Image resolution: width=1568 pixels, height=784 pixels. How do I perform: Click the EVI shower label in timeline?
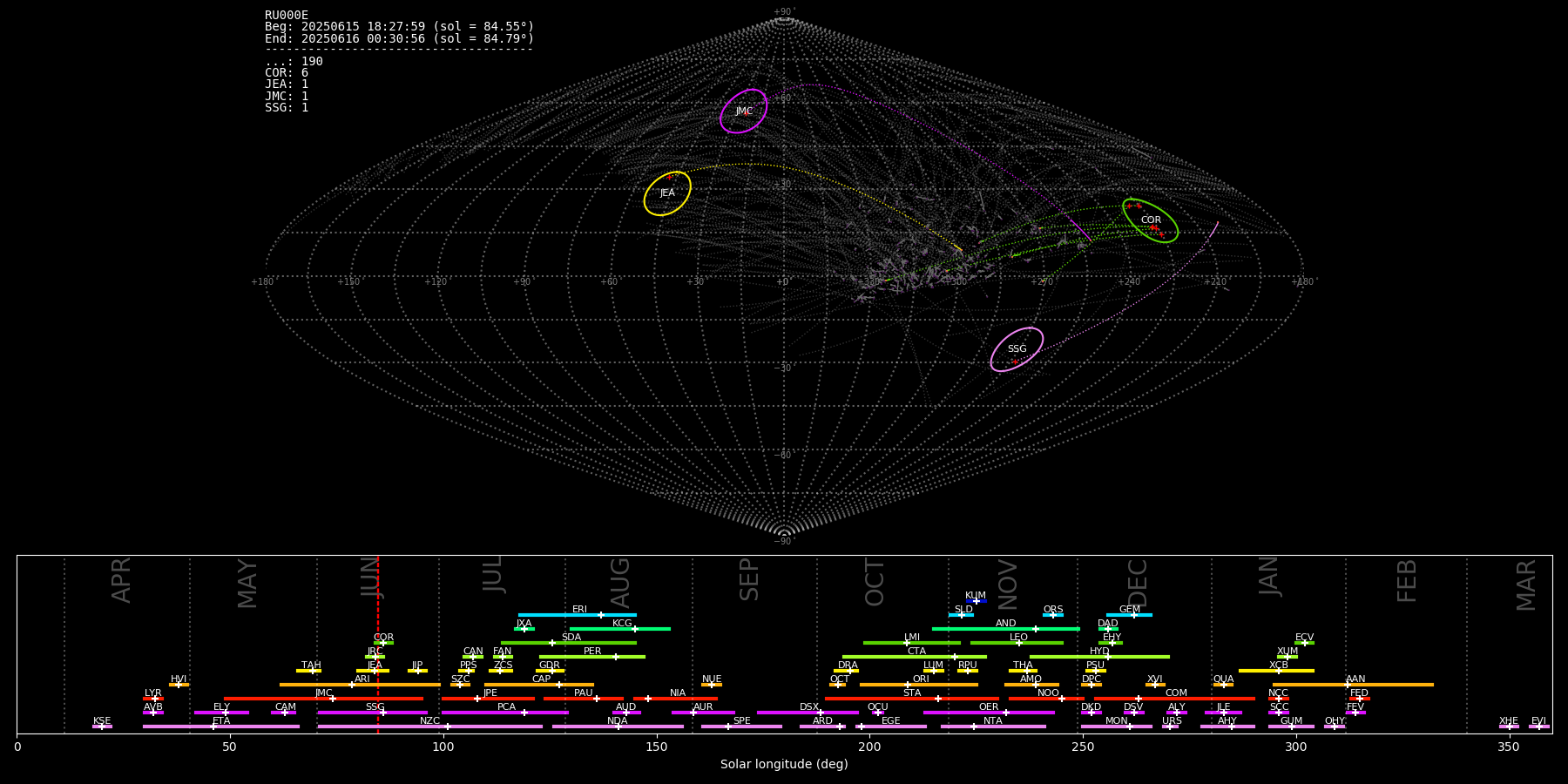[x=1538, y=721]
